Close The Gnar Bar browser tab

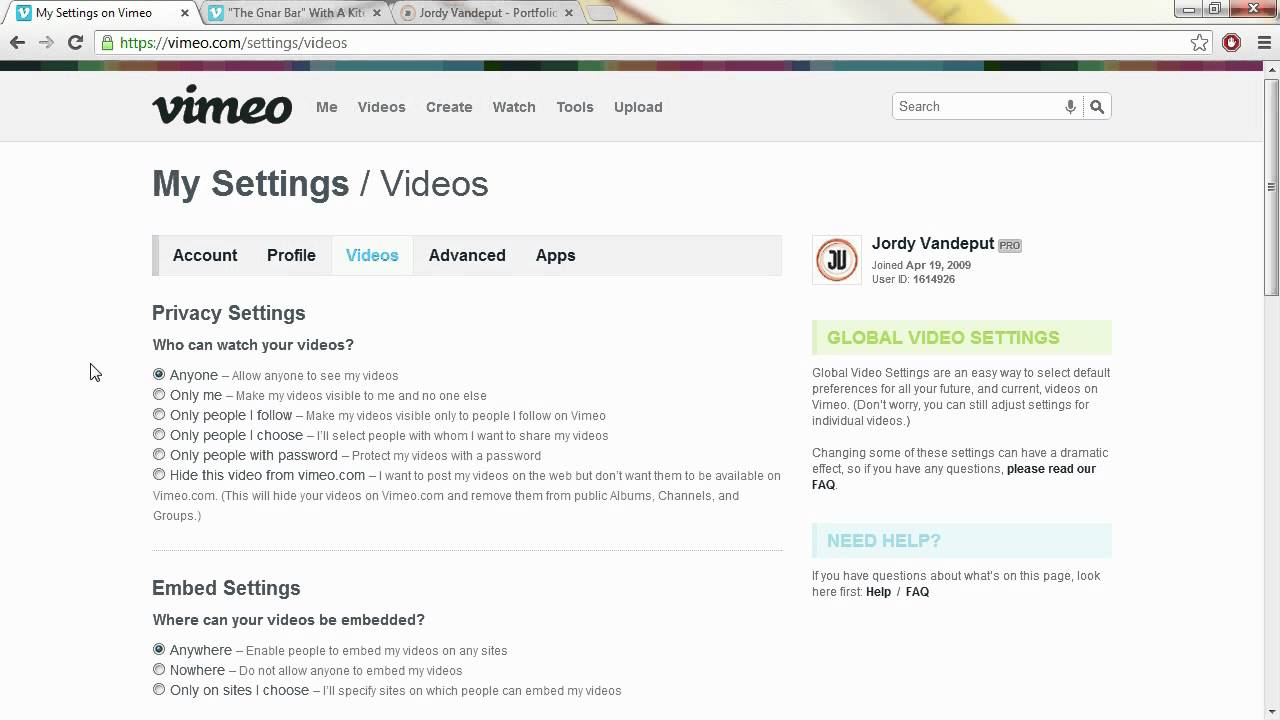coord(379,14)
